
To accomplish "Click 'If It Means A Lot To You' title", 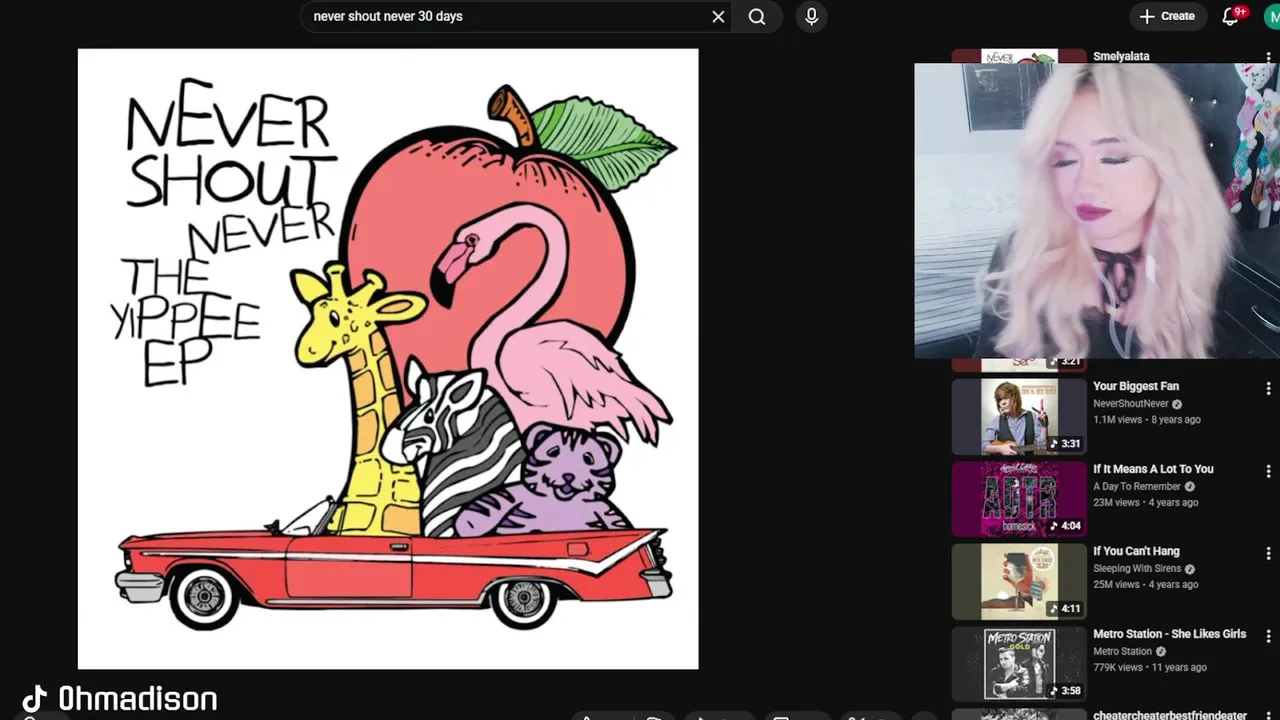I will pos(1153,469).
